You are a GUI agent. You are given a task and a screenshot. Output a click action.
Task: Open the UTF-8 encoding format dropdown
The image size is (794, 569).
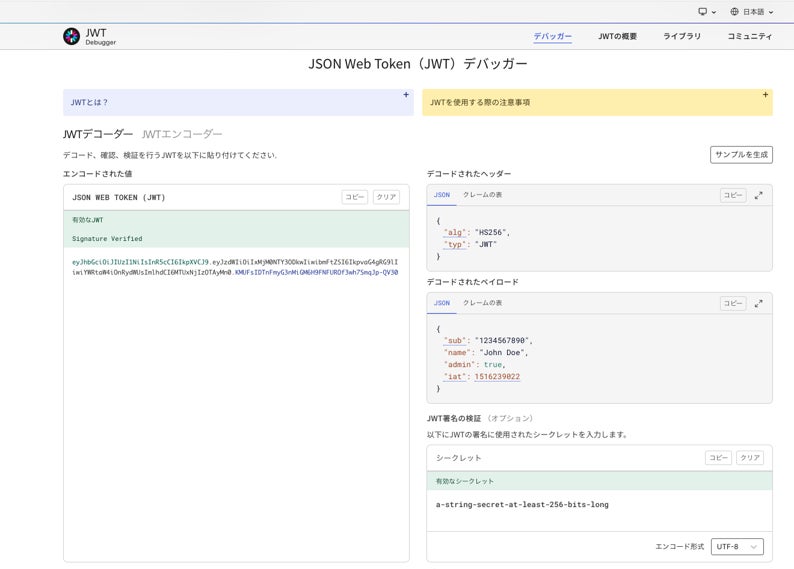pyautogui.click(x=738, y=547)
